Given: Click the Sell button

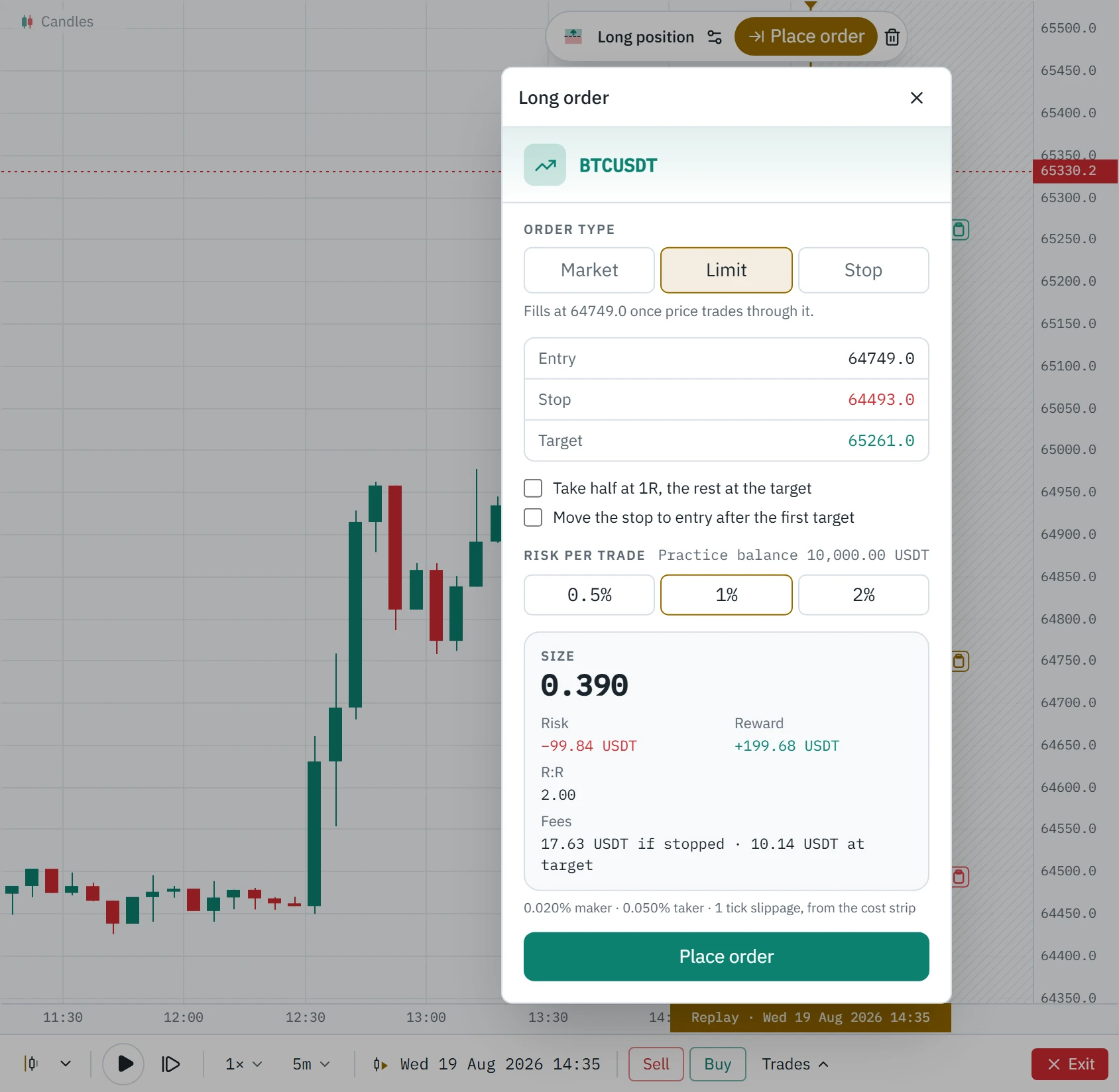Looking at the screenshot, I should click(x=656, y=1064).
